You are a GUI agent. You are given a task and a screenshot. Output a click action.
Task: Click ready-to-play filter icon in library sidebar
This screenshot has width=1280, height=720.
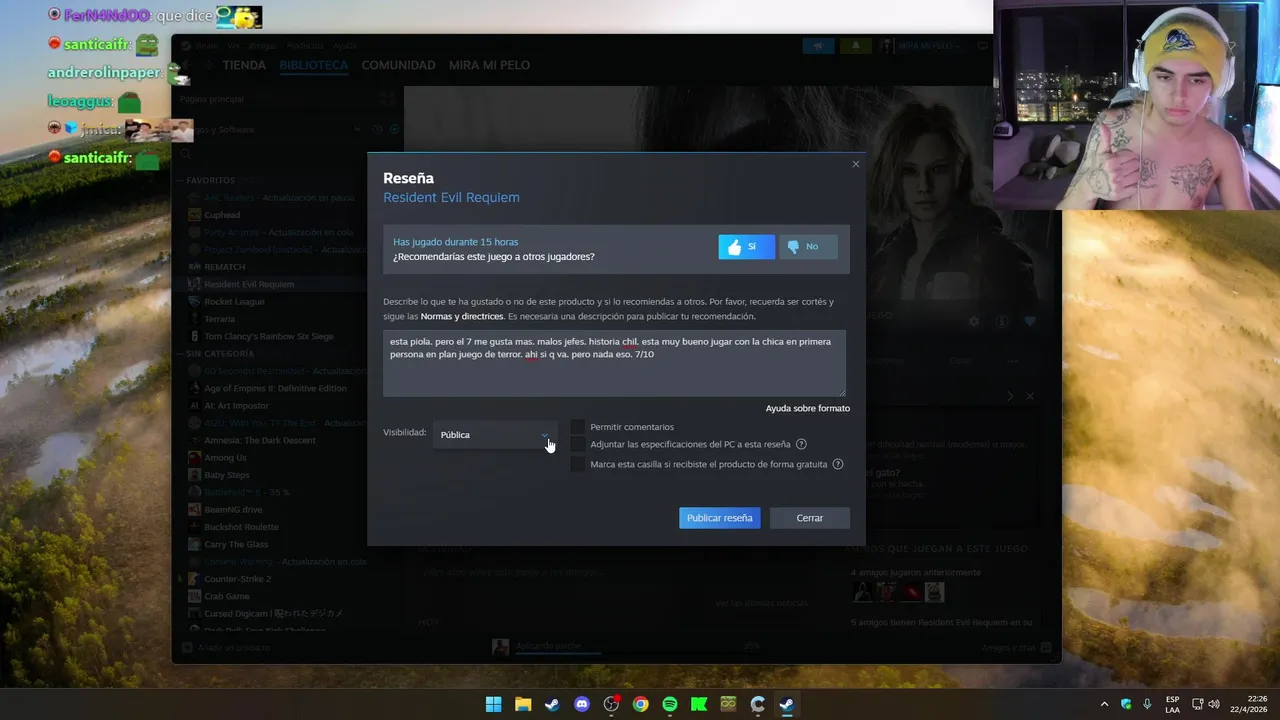pyautogui.click(x=394, y=129)
